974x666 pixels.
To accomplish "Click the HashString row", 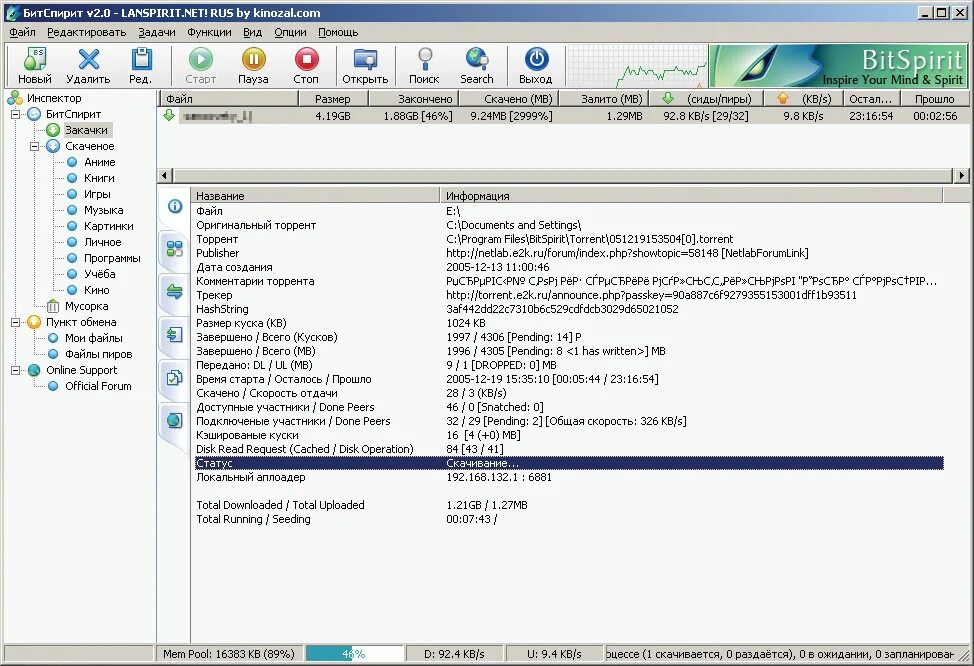I will tap(569, 309).
